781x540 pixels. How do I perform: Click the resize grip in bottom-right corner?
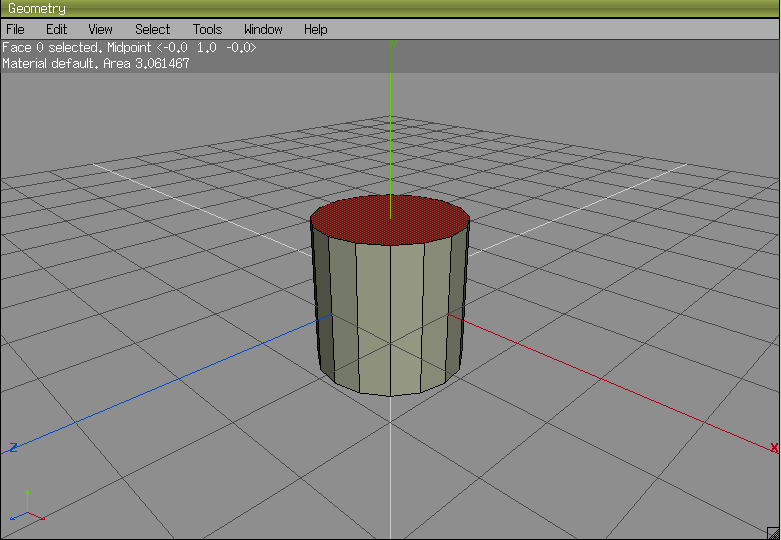(773, 532)
